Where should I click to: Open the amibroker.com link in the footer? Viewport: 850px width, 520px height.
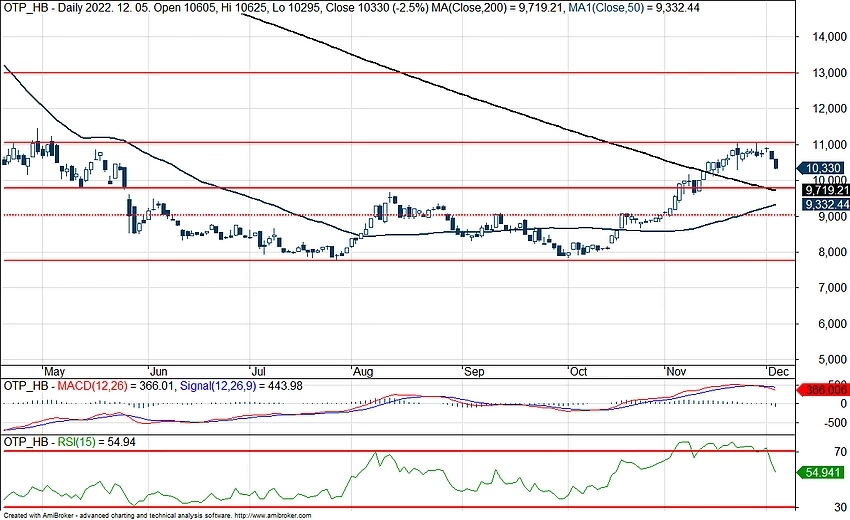(272, 515)
